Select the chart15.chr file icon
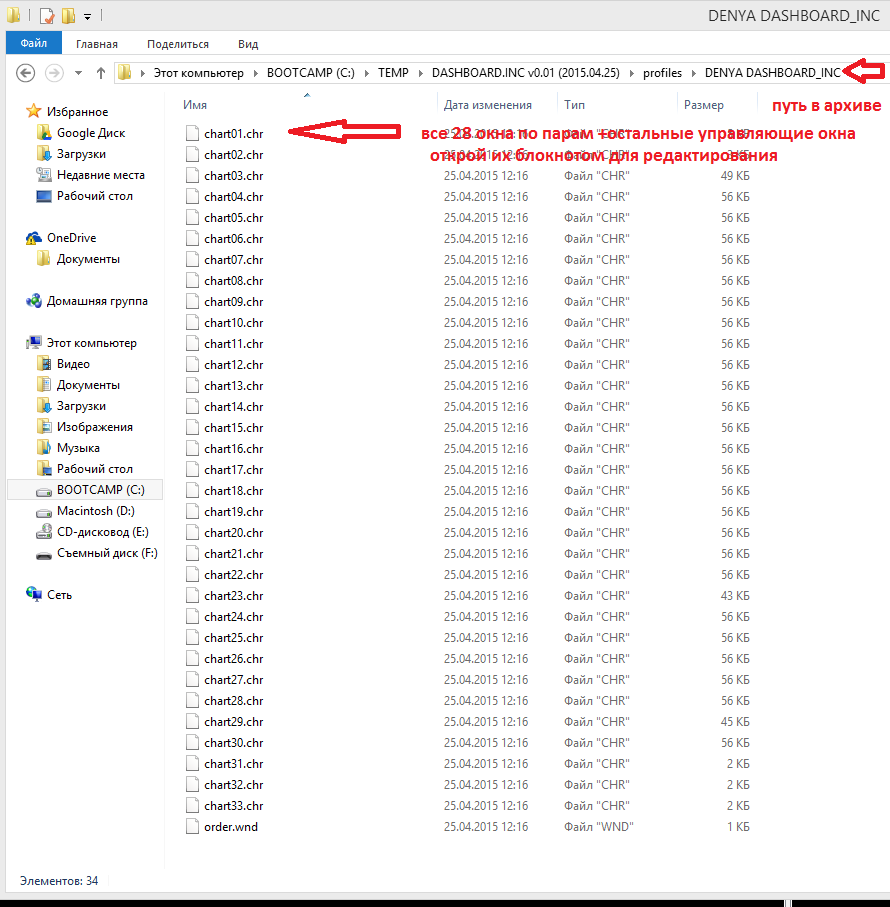Screen dimensions: 890x907 193,427
